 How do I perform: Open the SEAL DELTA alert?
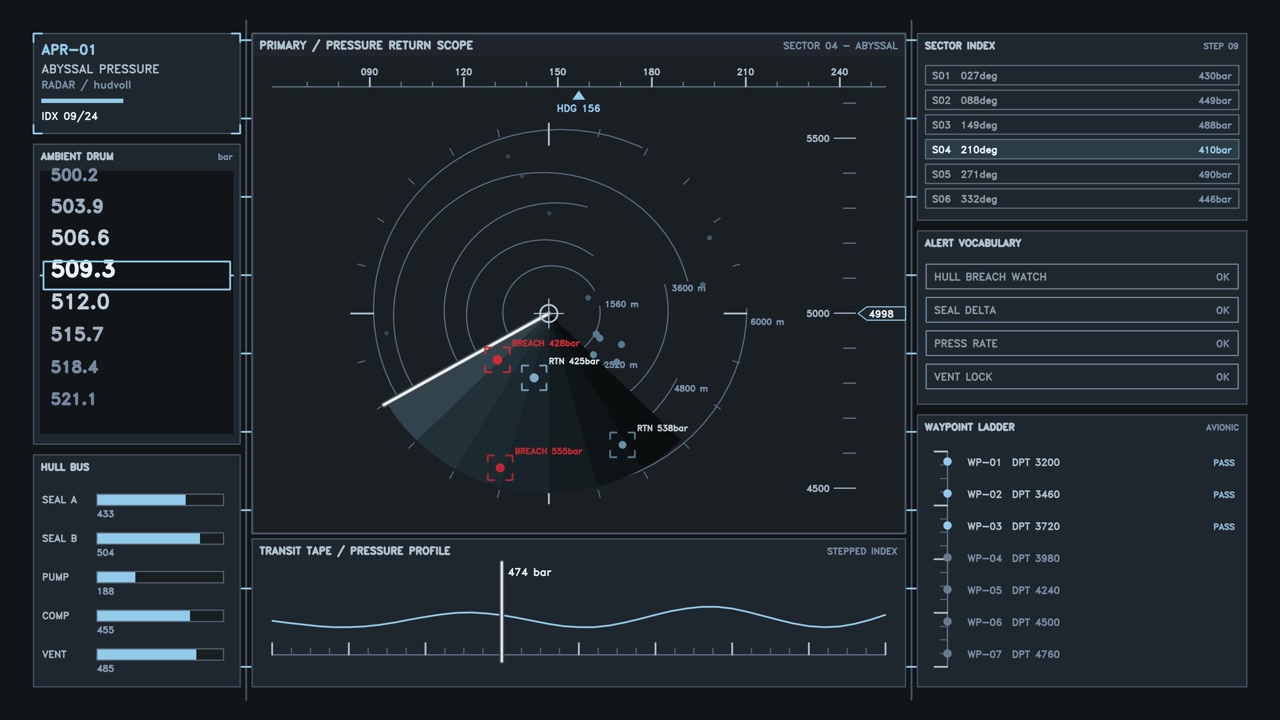(x=1082, y=310)
